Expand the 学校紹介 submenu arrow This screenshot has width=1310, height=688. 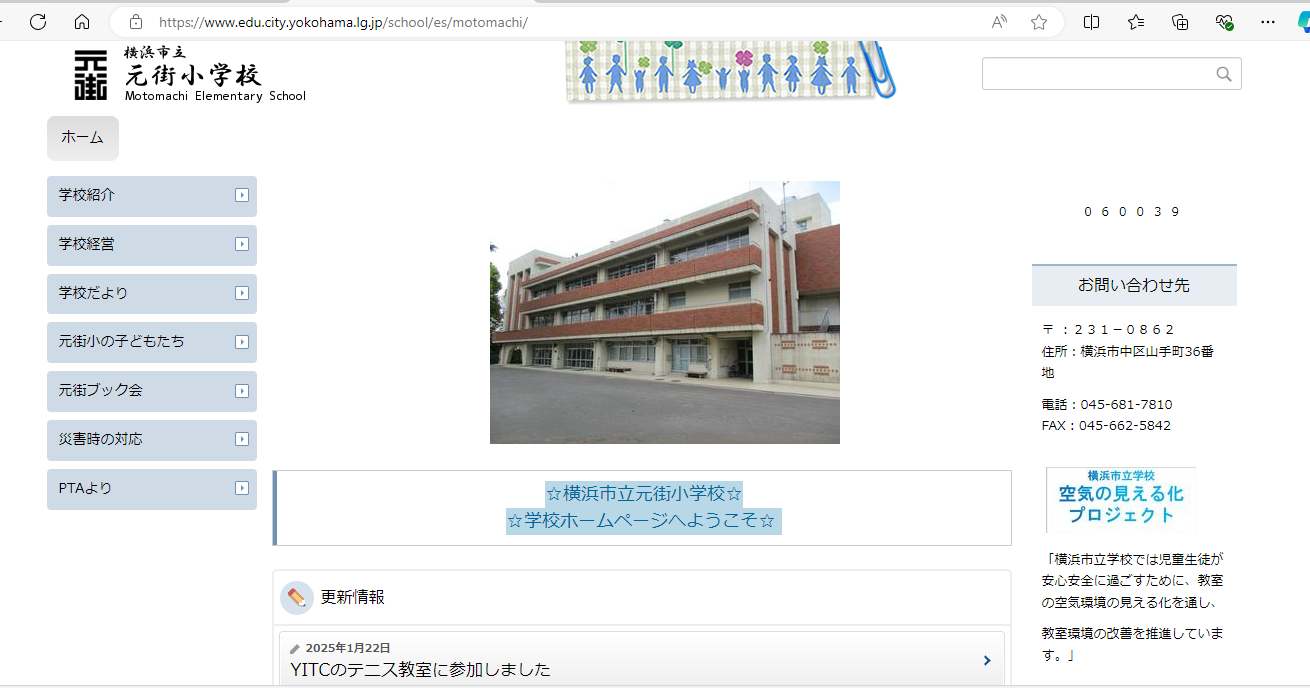(241, 195)
